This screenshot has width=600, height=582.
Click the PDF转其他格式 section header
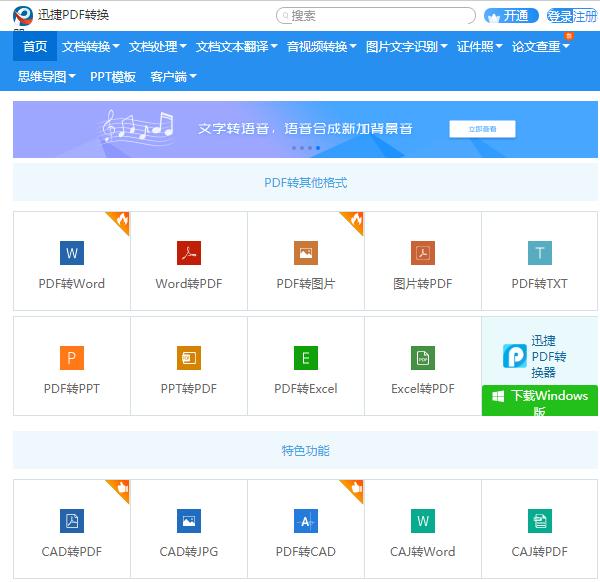point(305,183)
